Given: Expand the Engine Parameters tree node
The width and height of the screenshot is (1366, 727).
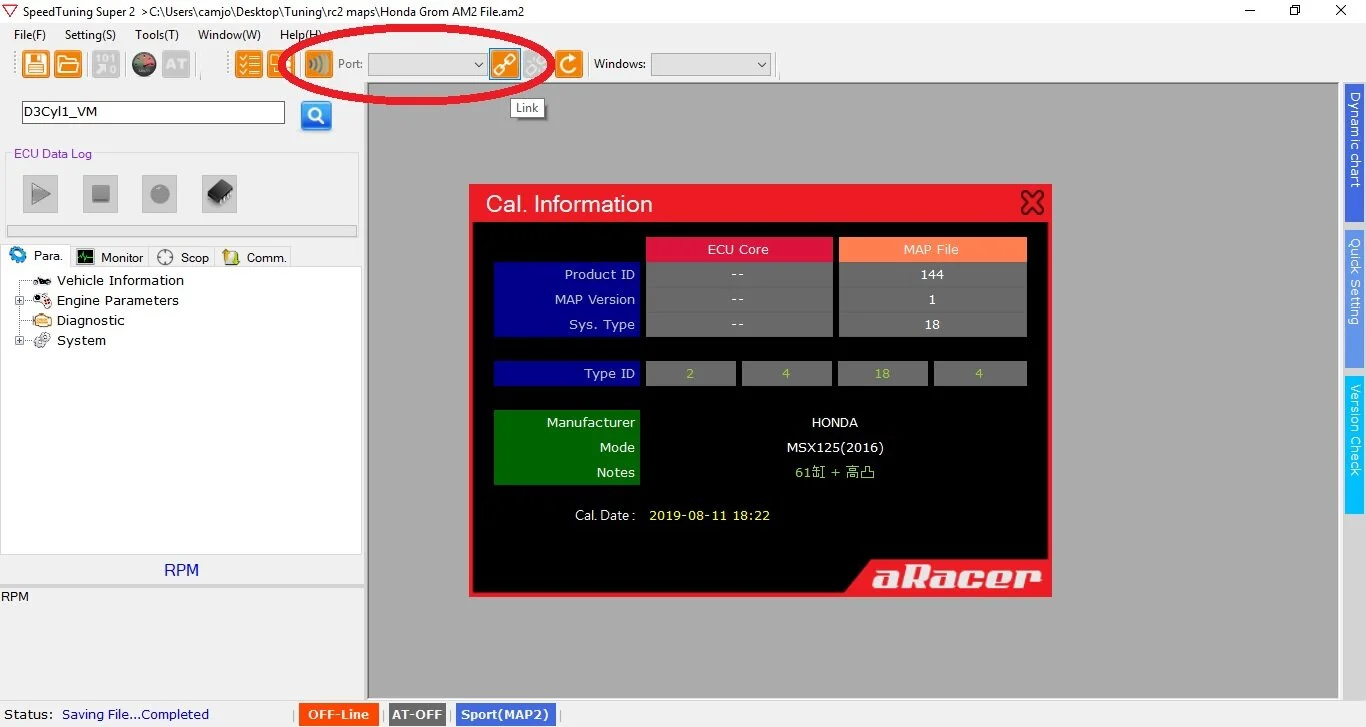Looking at the screenshot, I should [19, 300].
